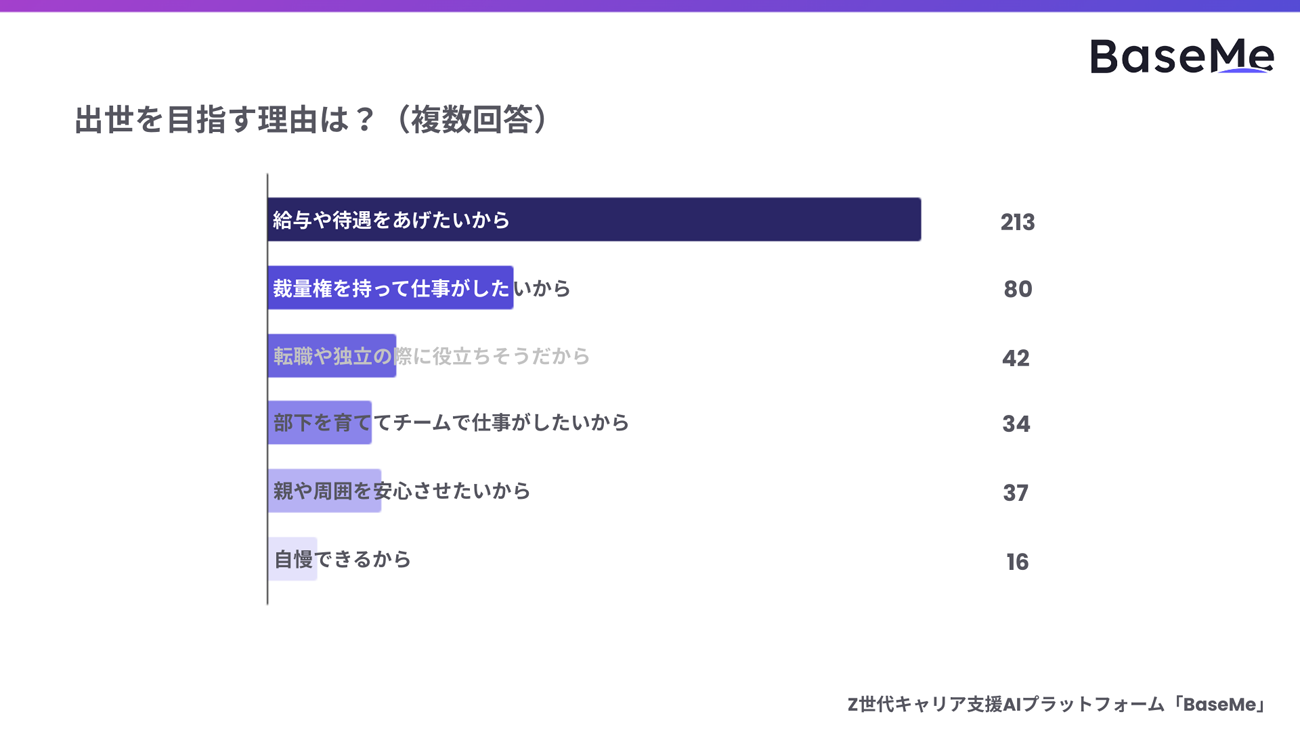Click the value 16 data label

[1017, 562]
